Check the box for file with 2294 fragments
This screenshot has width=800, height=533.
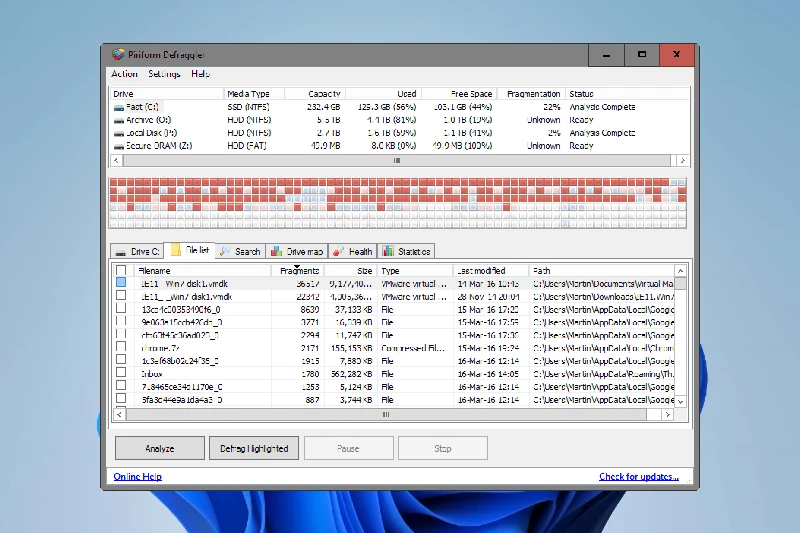[121, 334]
